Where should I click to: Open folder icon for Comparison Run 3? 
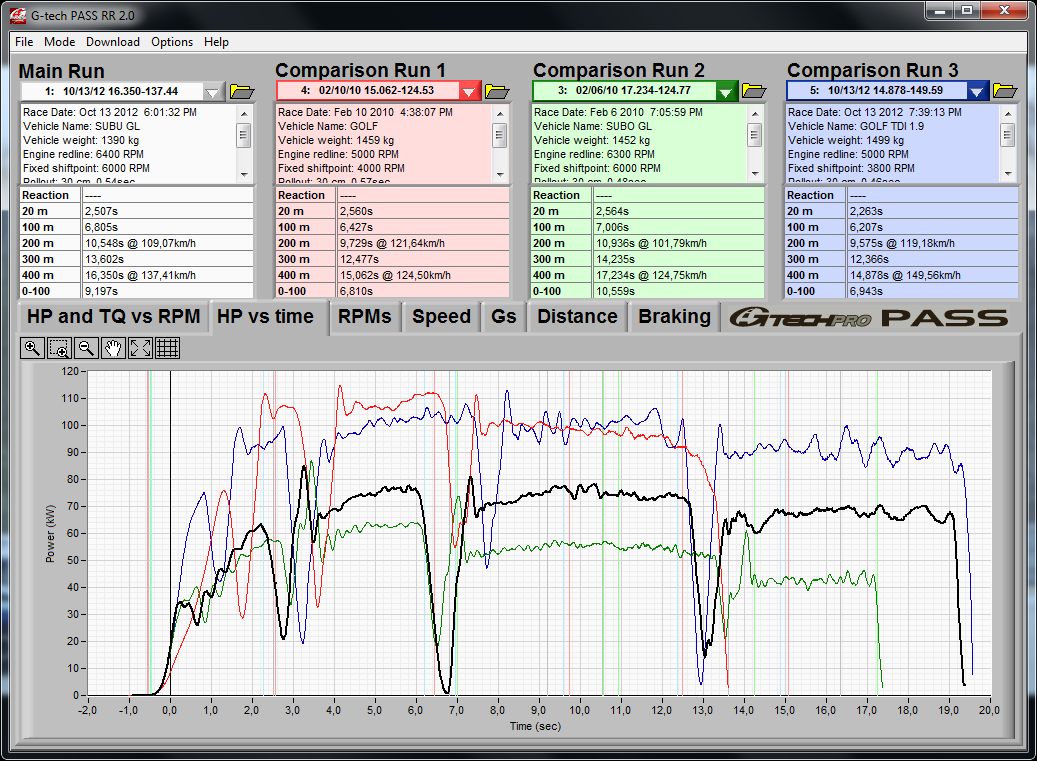(1005, 91)
